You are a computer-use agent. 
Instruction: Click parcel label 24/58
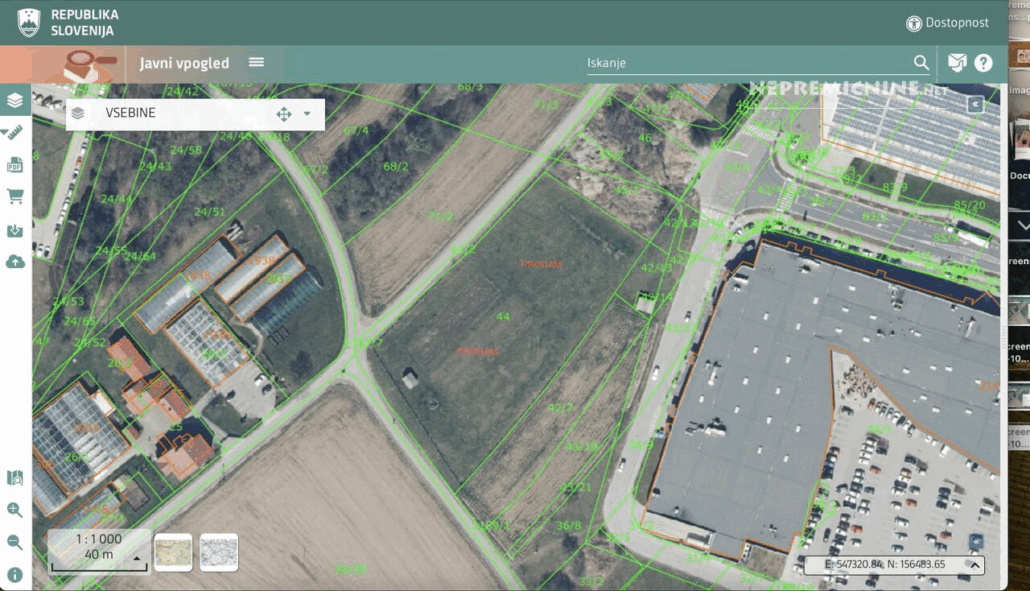pos(186,150)
